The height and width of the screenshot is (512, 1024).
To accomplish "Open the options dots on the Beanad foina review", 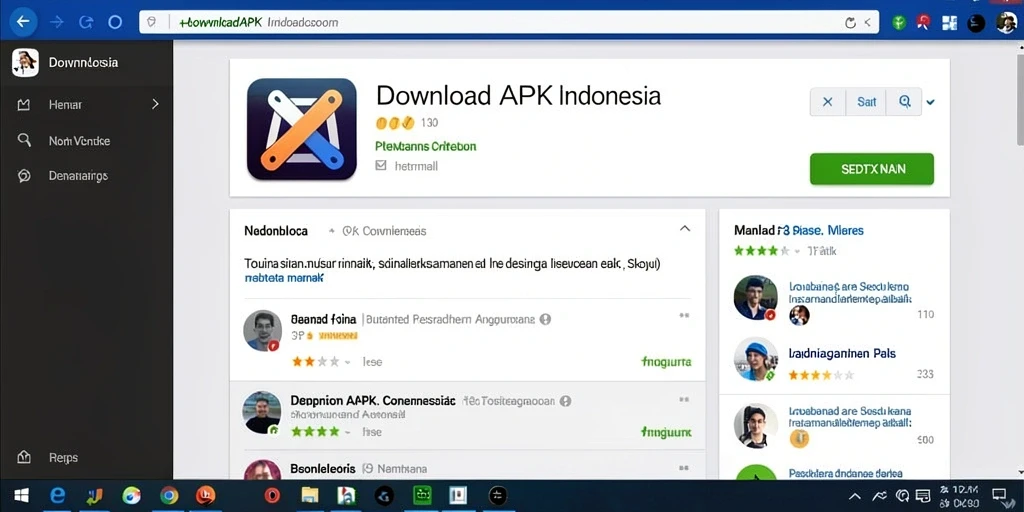I will (684, 315).
